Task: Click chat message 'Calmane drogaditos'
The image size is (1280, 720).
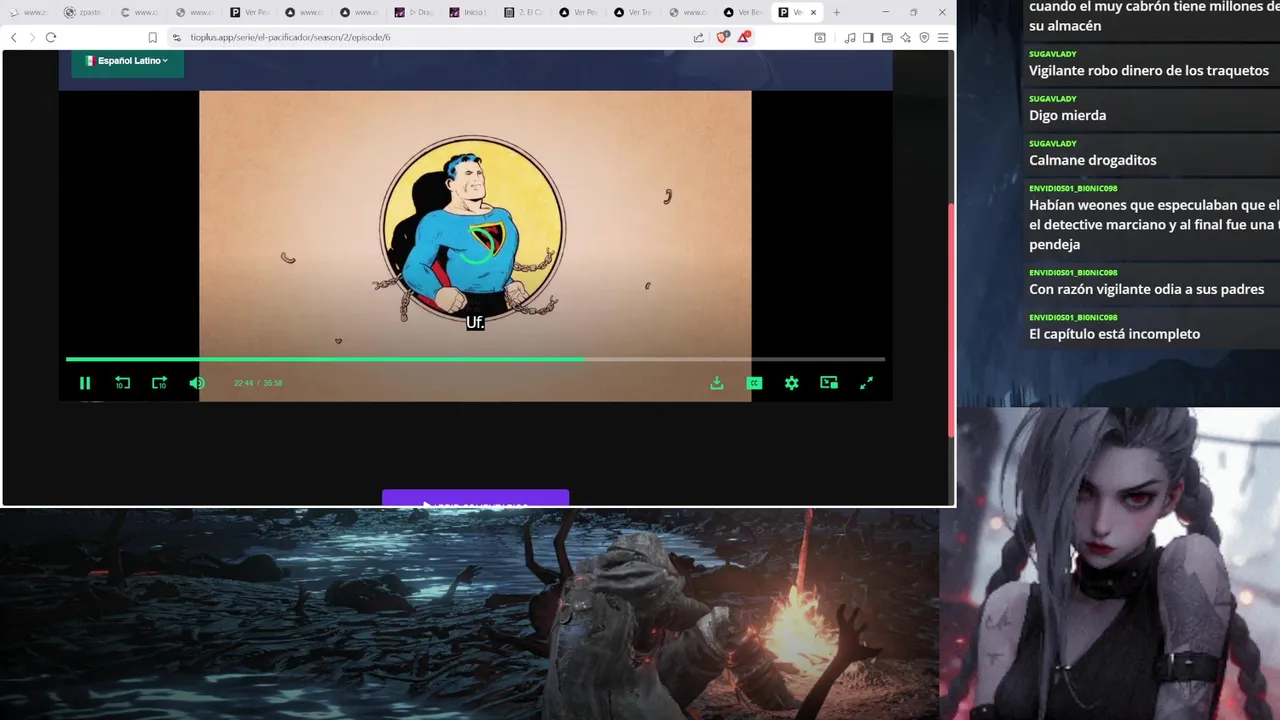Action: (1093, 160)
